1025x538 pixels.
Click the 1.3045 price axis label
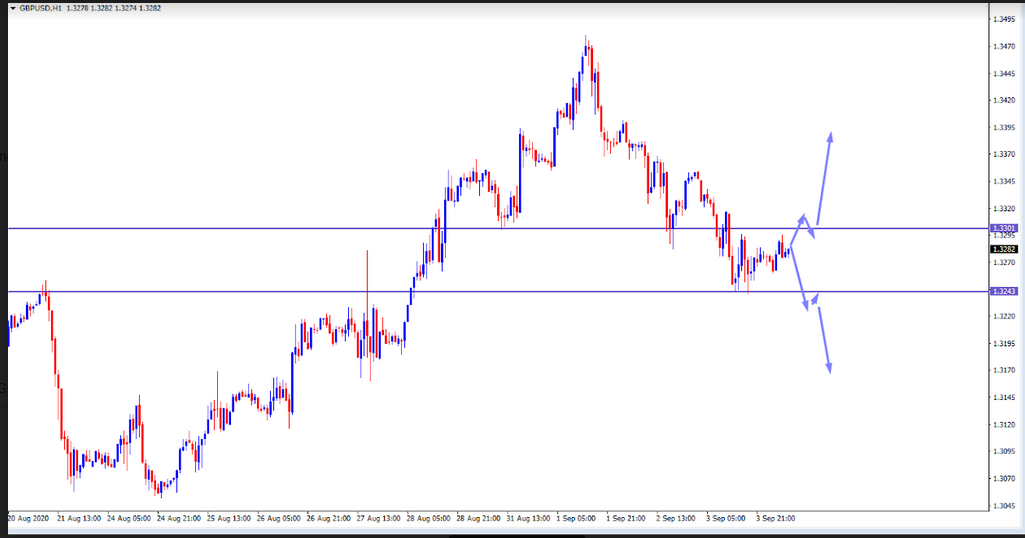coord(1004,505)
